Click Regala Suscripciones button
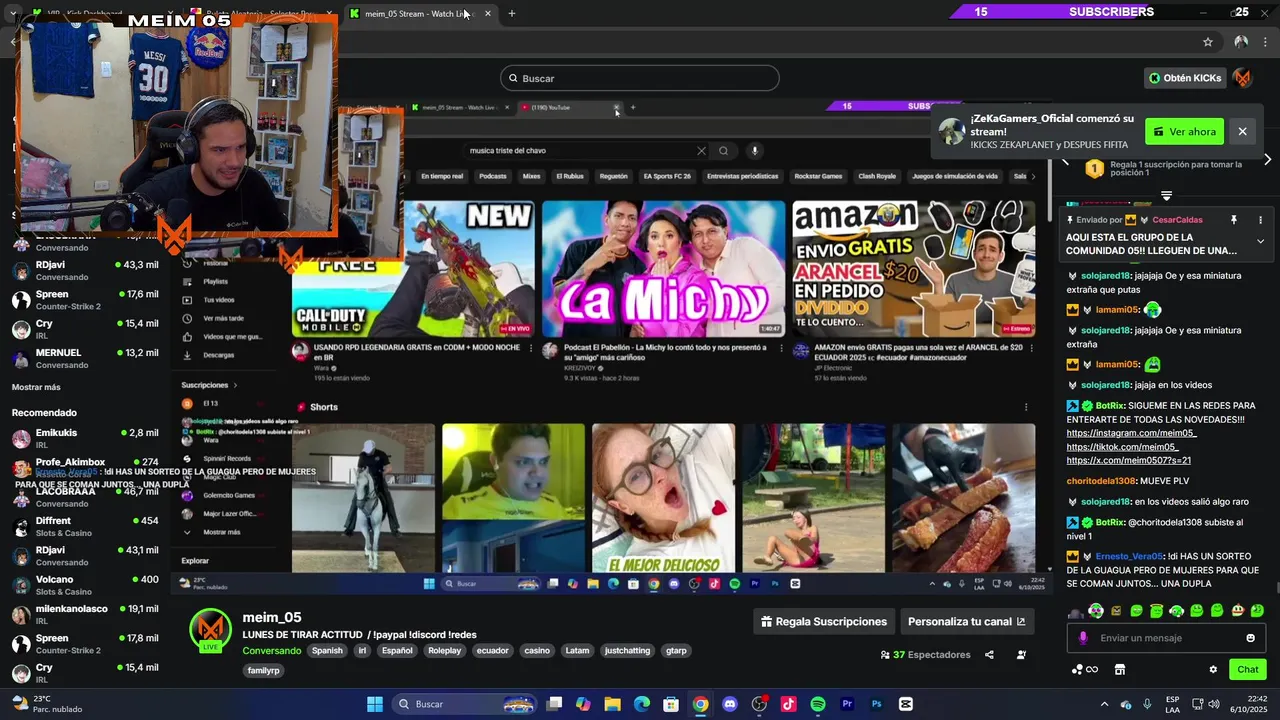 tap(824, 621)
